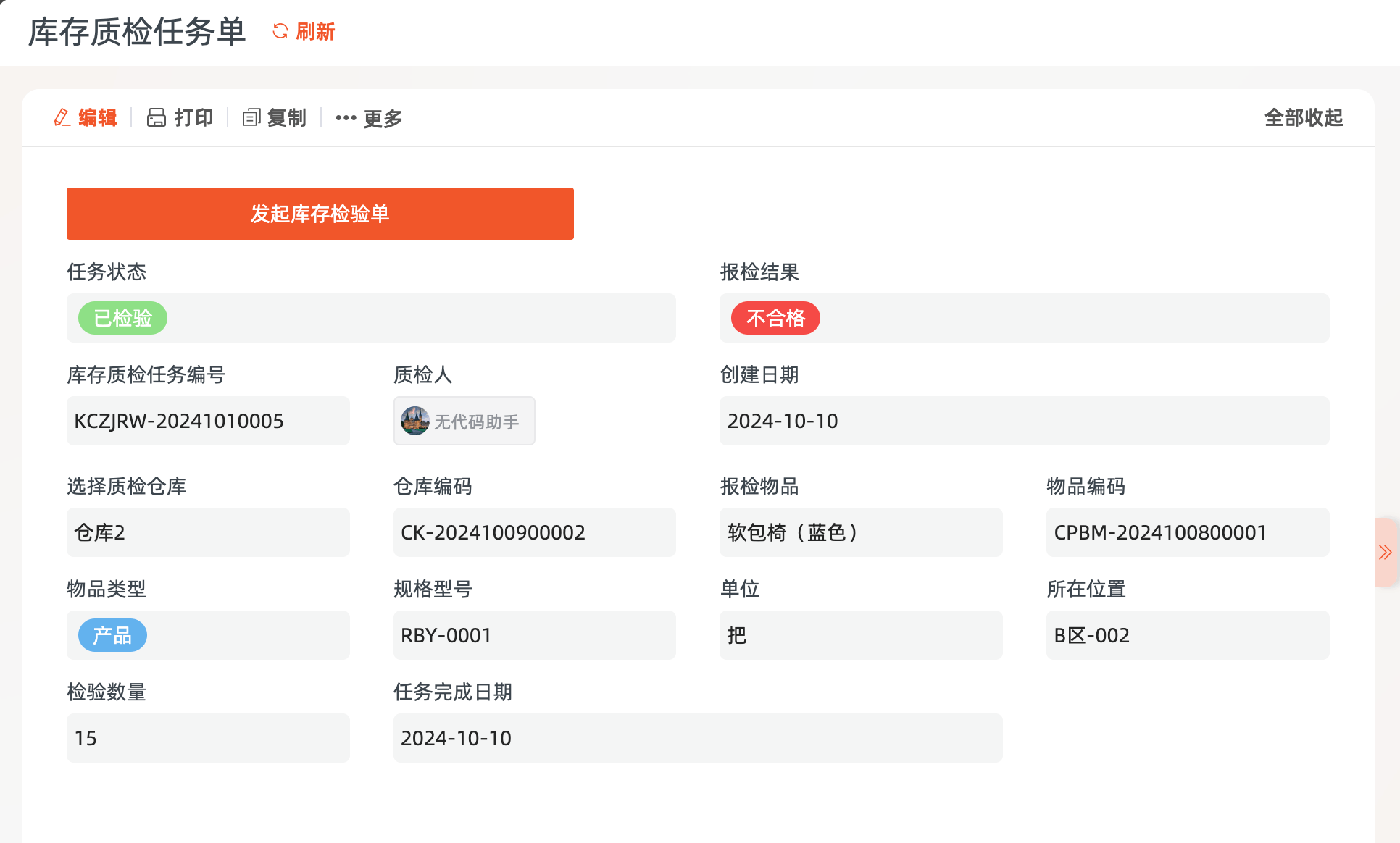Click the task number field KCZJRW-20241010005
This screenshot has height=843, width=1400.
click(208, 421)
